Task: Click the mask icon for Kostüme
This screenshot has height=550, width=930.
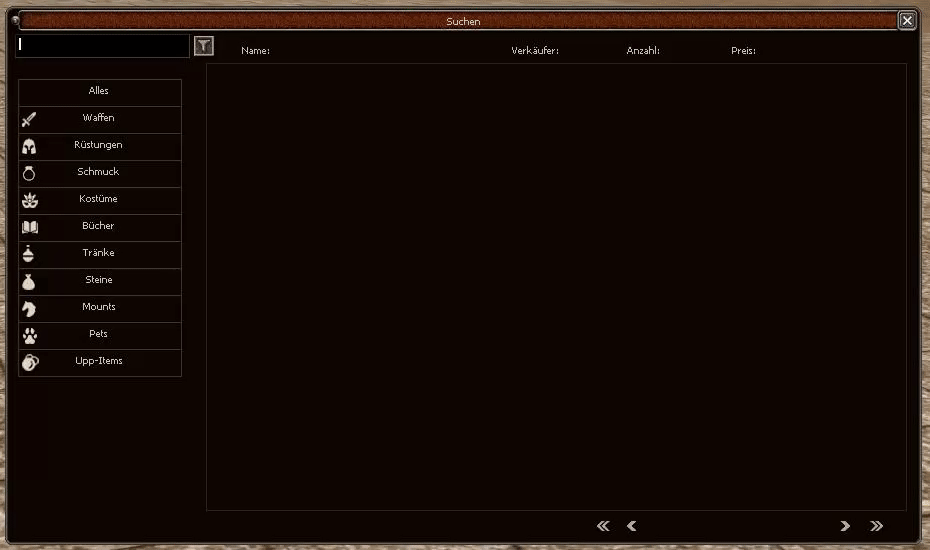Action: click(29, 200)
